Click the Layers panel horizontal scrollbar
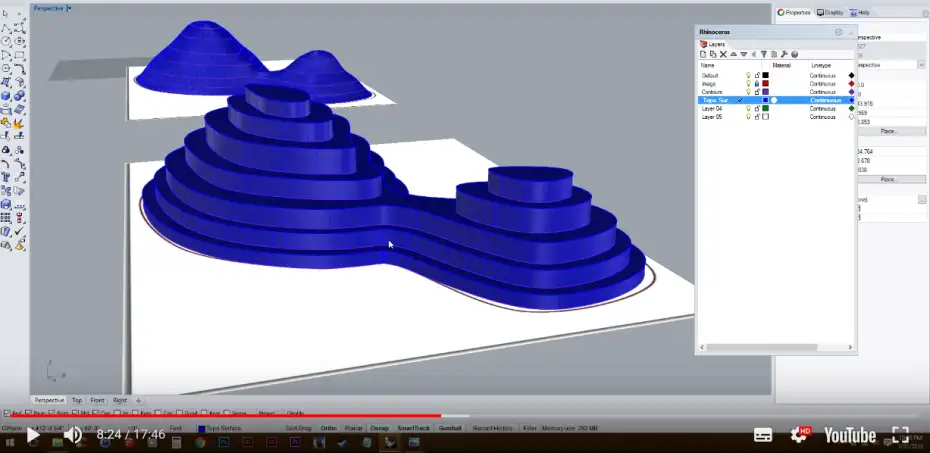 click(762, 347)
